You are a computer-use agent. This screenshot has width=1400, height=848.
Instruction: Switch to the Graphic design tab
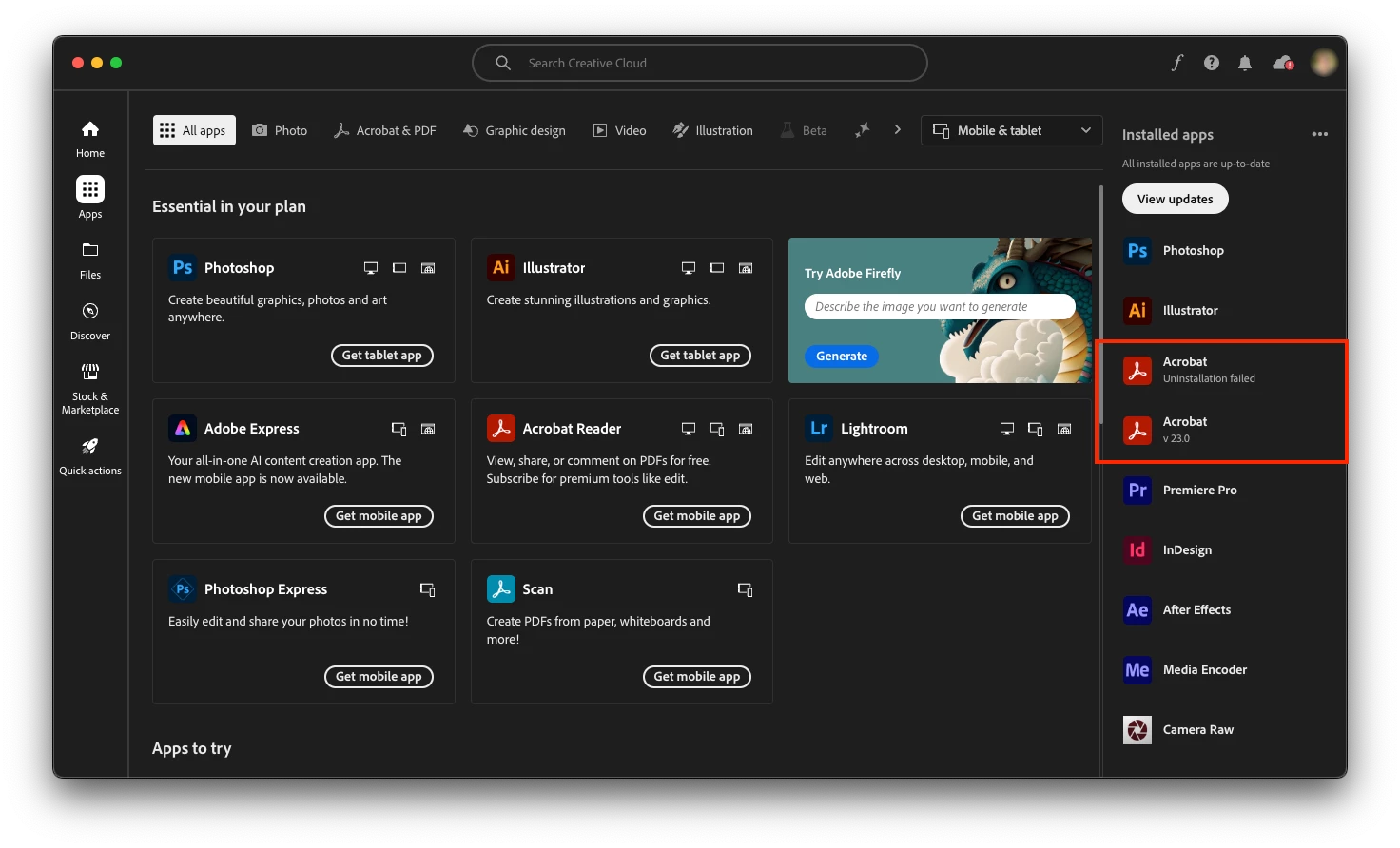[515, 130]
